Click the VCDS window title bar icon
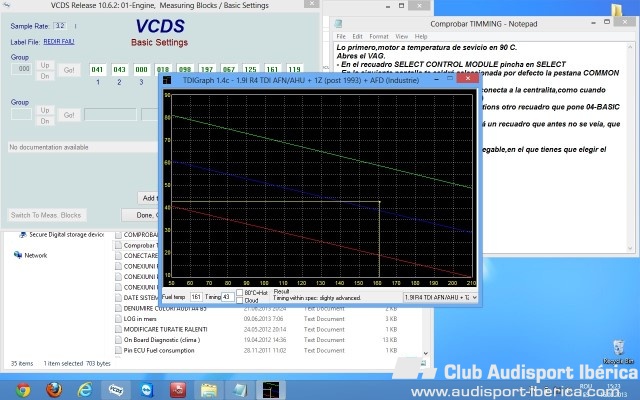 [7, 5]
